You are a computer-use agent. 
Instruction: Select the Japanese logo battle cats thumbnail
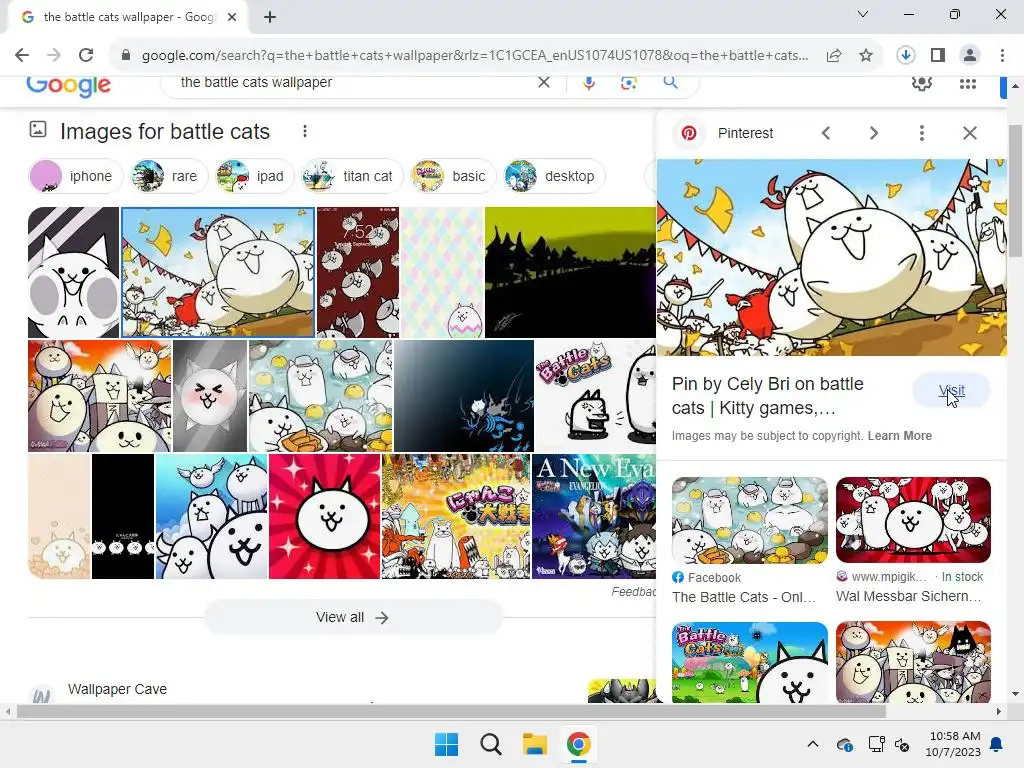456,517
